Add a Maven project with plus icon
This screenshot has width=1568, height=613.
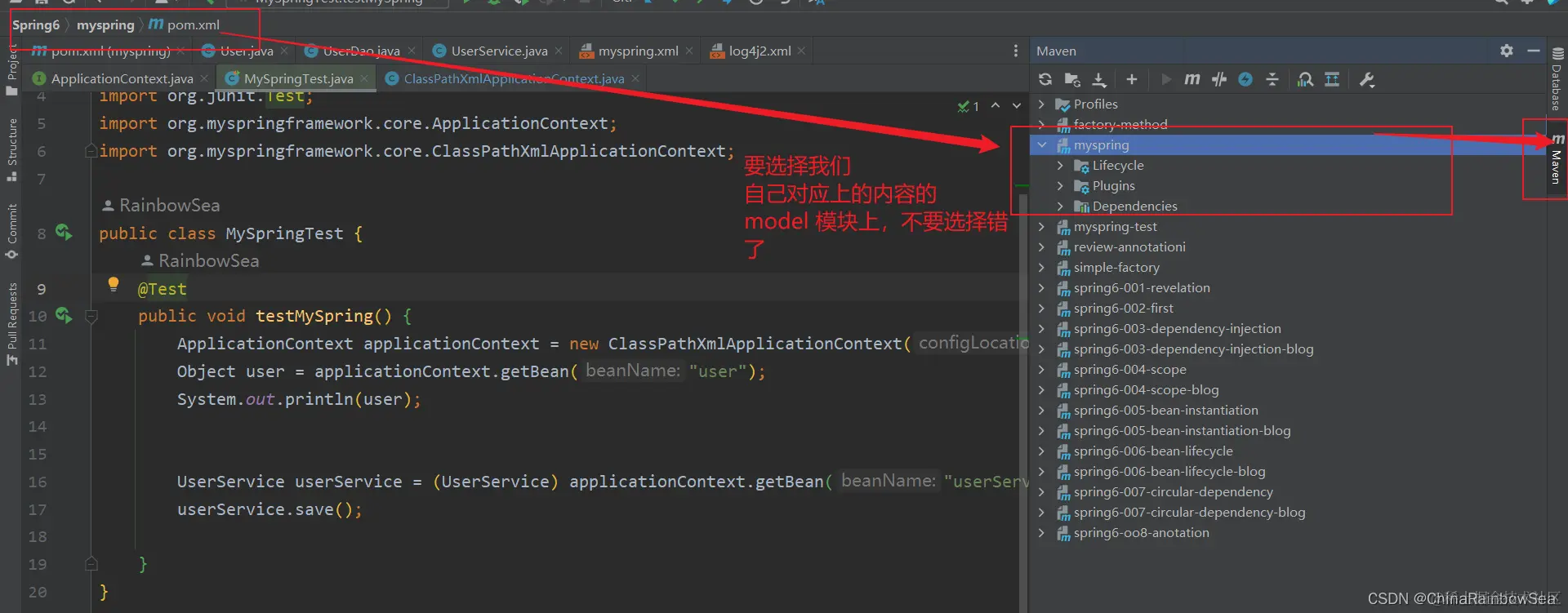pyautogui.click(x=1131, y=79)
